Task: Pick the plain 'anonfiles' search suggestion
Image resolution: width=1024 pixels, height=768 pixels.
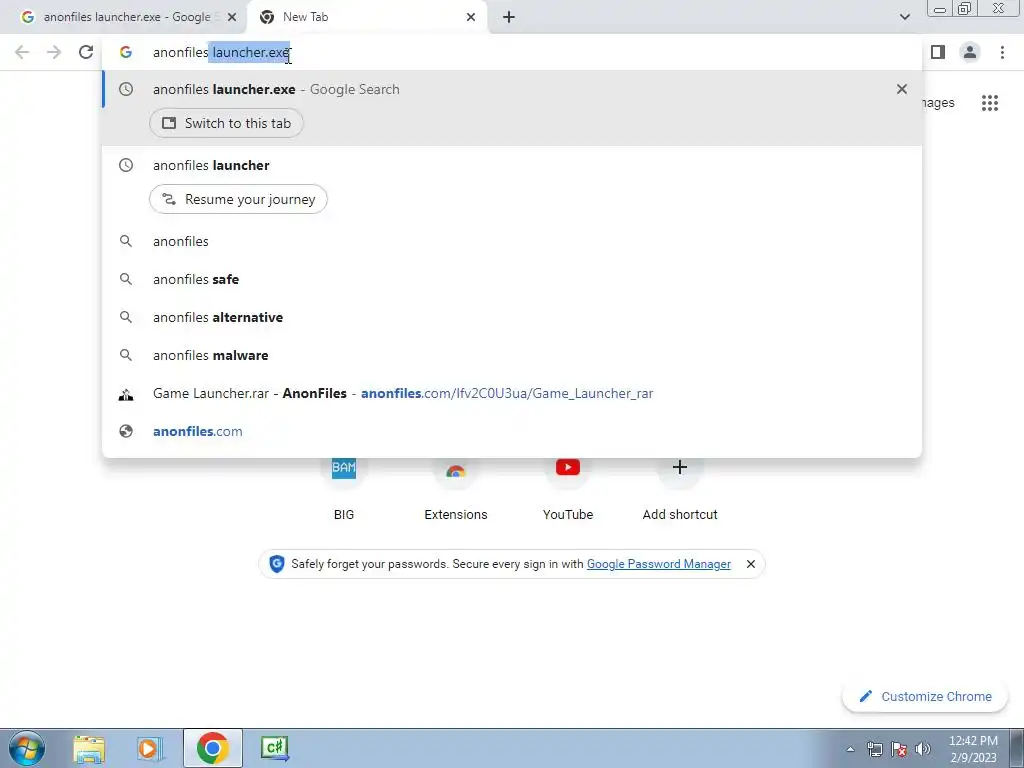Action: pos(512,242)
